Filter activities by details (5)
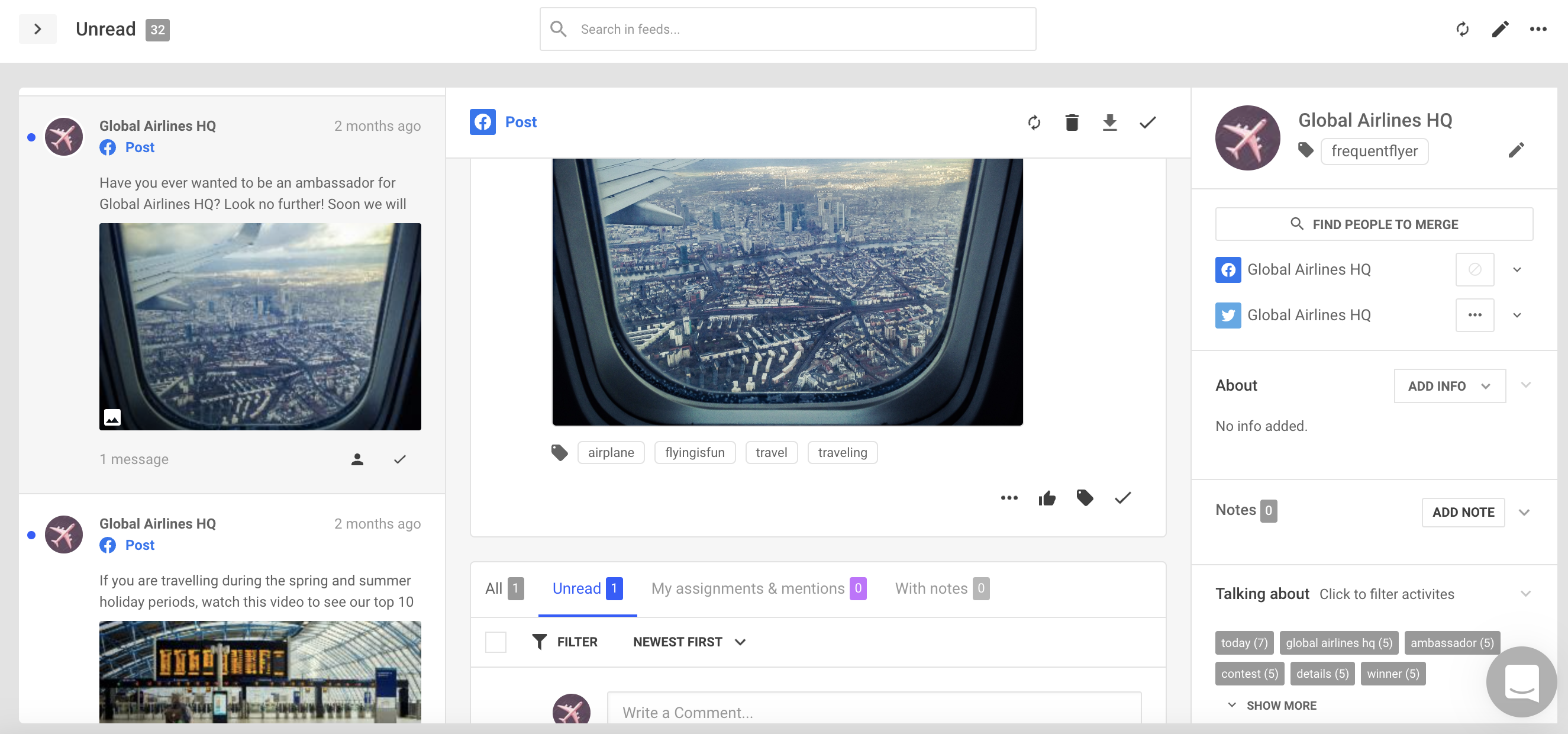Image resolution: width=1568 pixels, height=734 pixels. (1322, 673)
